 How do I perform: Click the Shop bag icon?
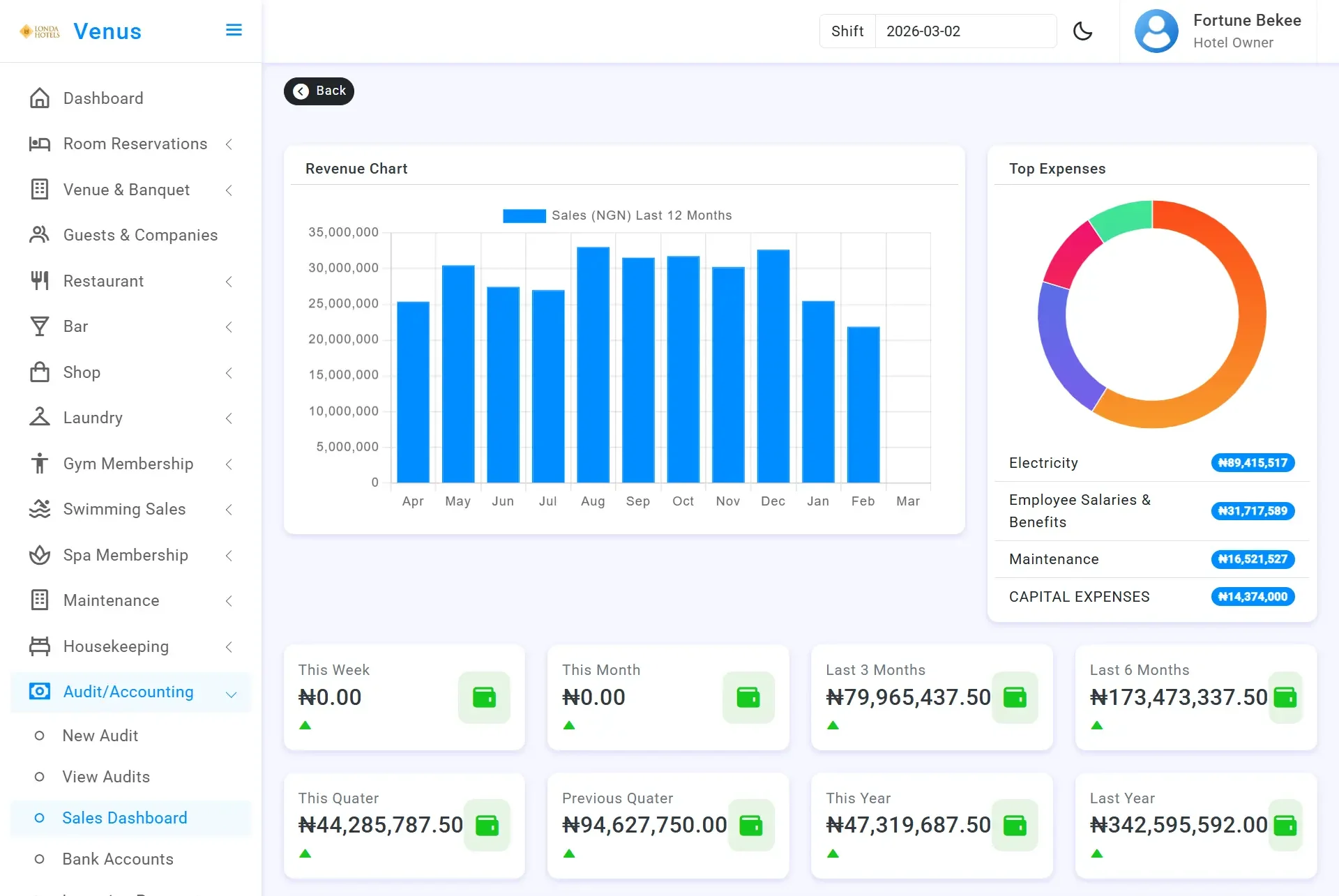click(x=40, y=372)
